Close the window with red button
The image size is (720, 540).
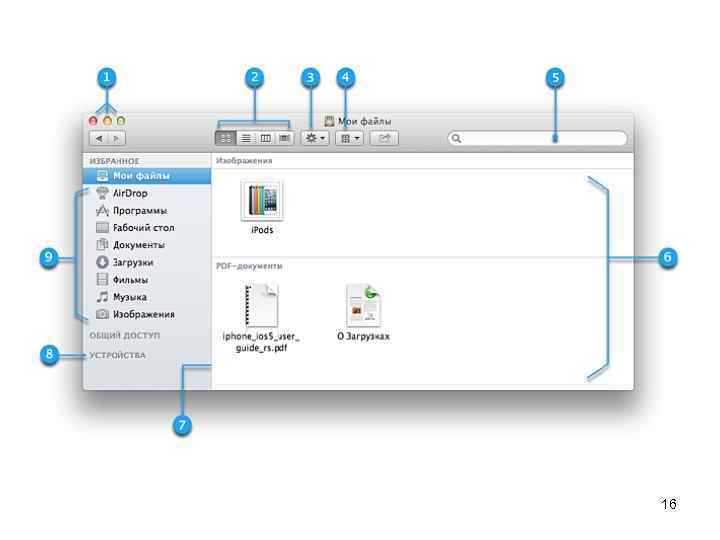(x=93, y=121)
